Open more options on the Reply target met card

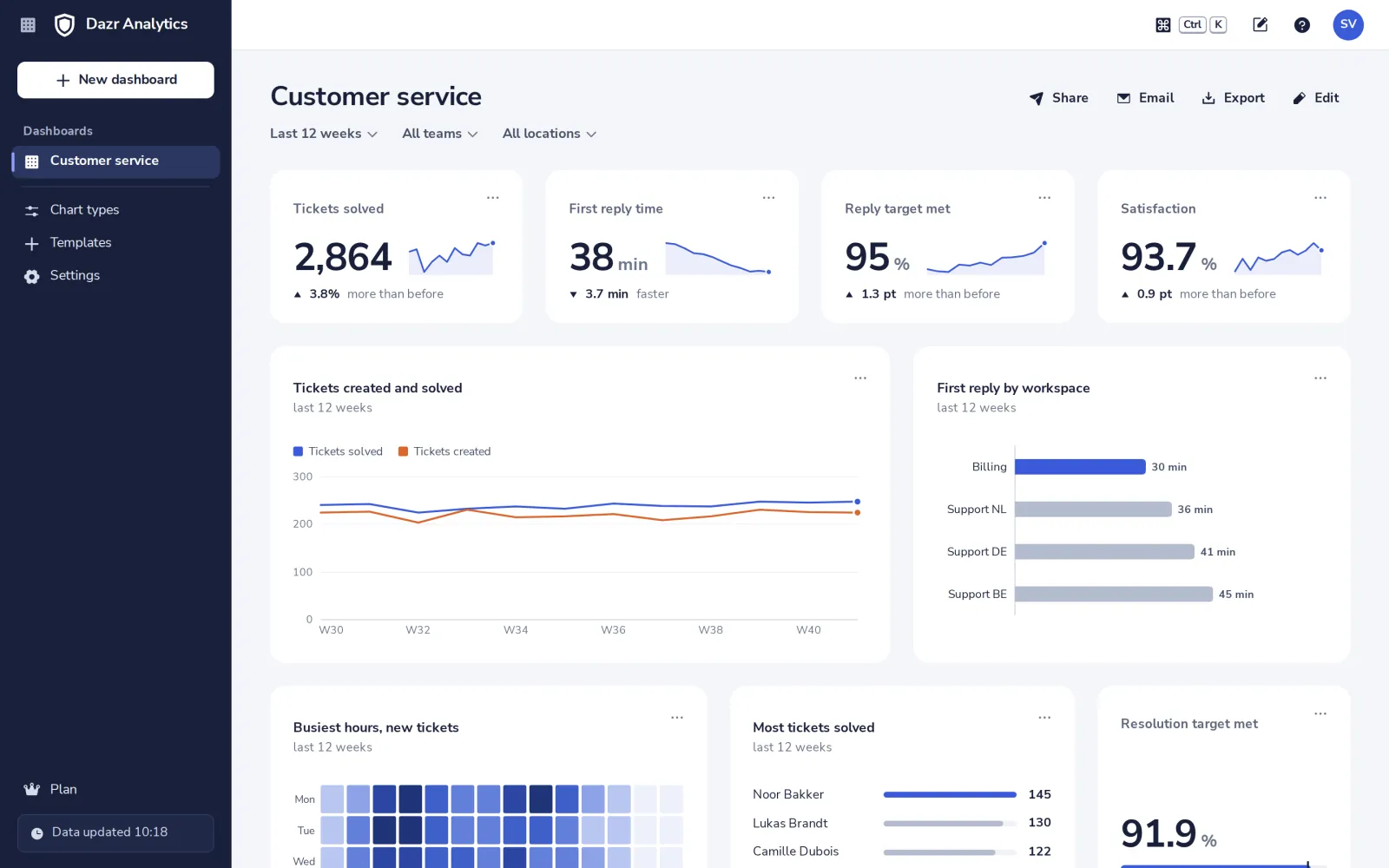click(1045, 198)
